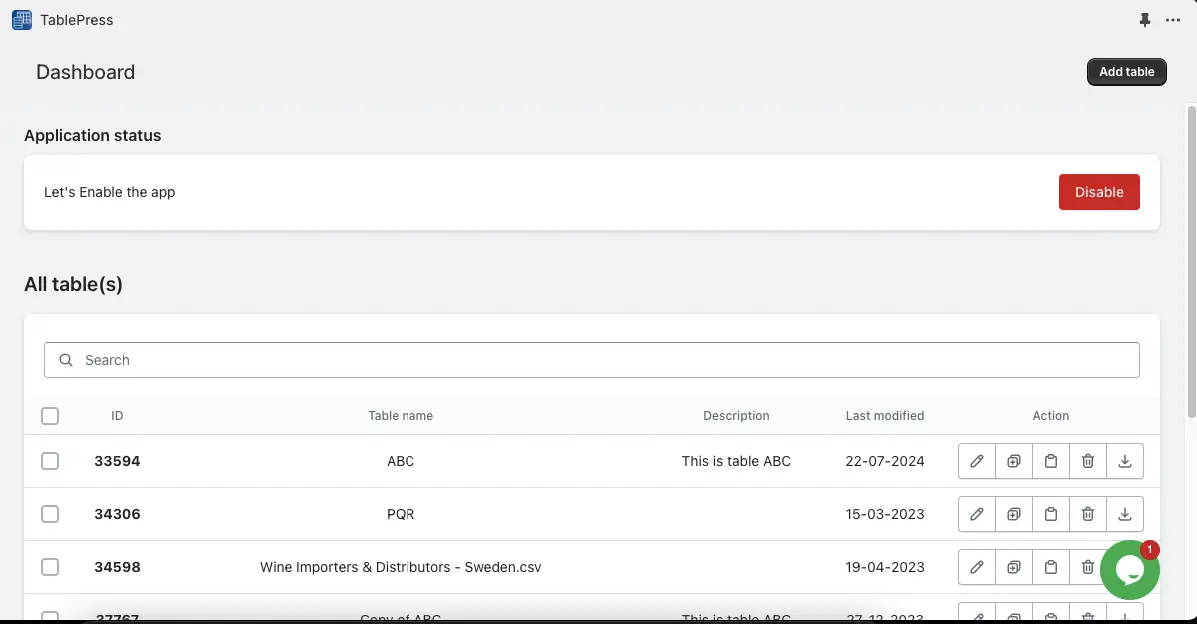Edit the ABC table with pencil icon
The image size is (1197, 624).
pos(977,461)
